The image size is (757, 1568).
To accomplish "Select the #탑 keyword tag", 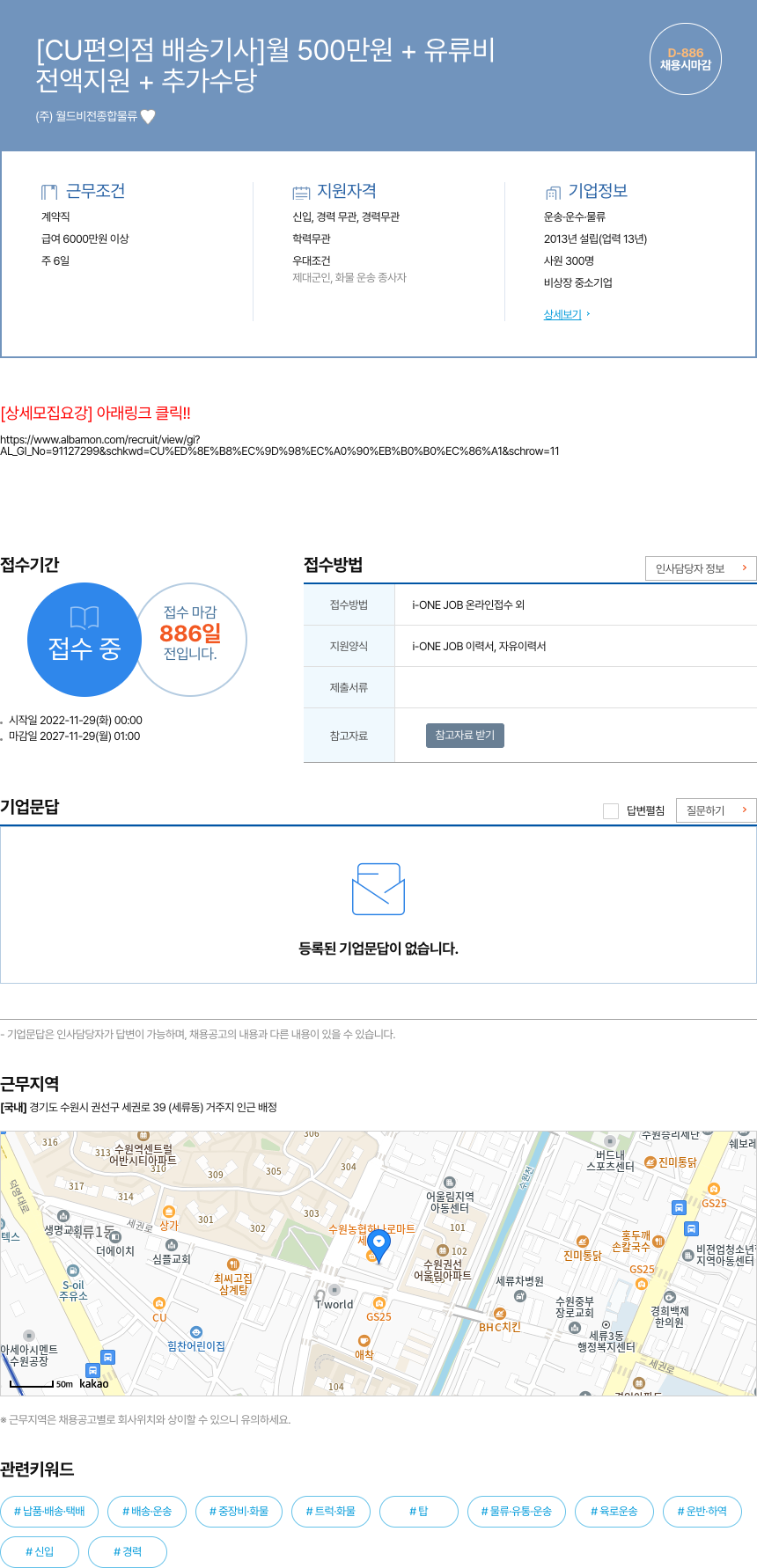I will (419, 1512).
